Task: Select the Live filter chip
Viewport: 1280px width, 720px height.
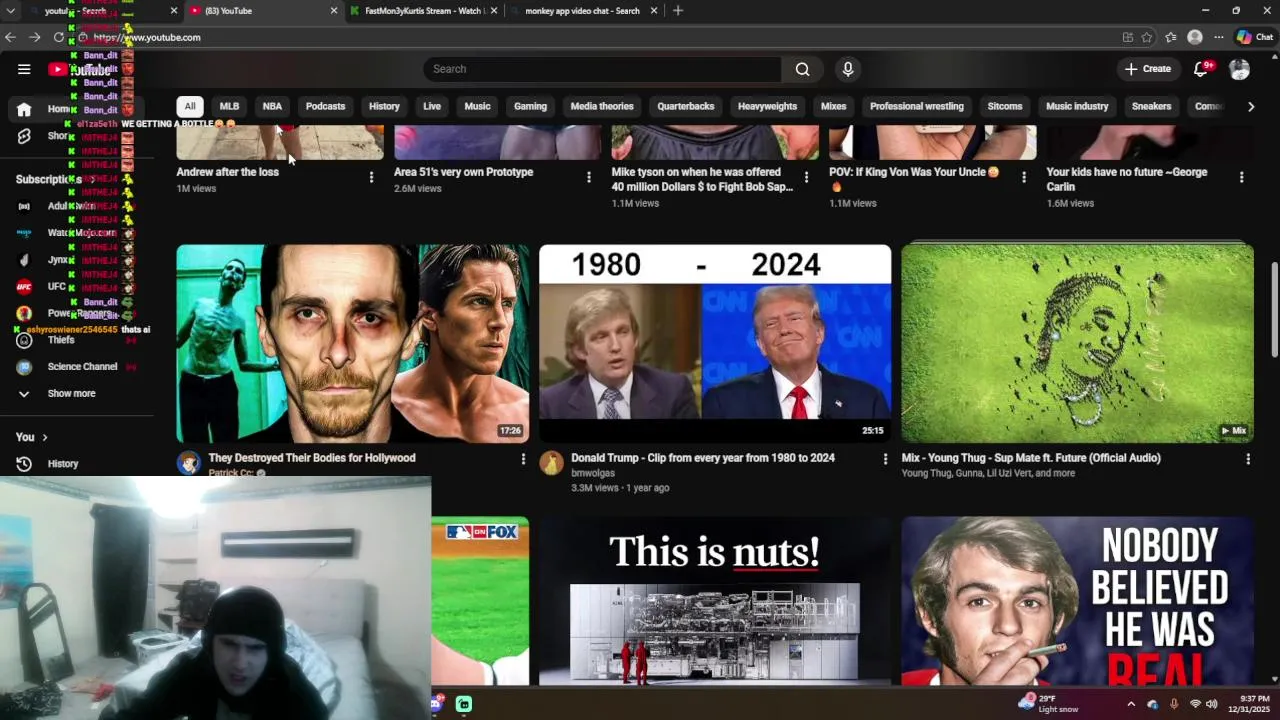Action: click(x=432, y=106)
